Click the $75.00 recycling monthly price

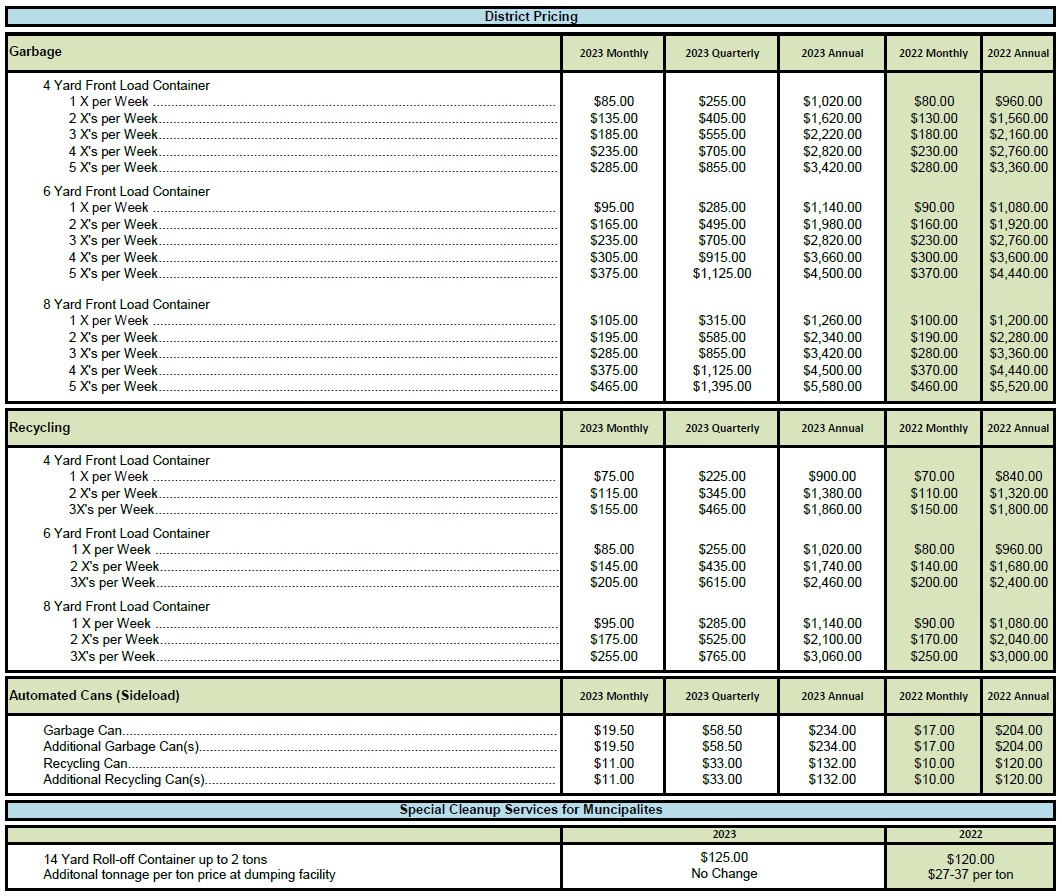click(614, 477)
